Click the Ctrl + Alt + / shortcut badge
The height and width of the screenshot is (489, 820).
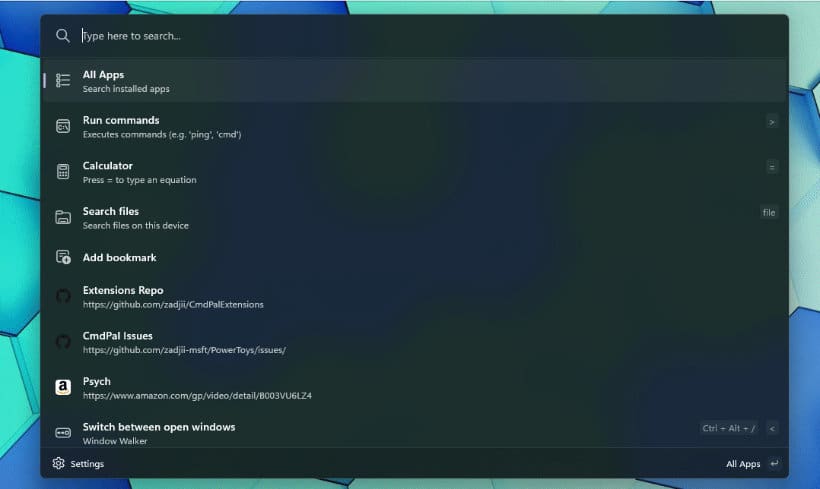tap(728, 428)
